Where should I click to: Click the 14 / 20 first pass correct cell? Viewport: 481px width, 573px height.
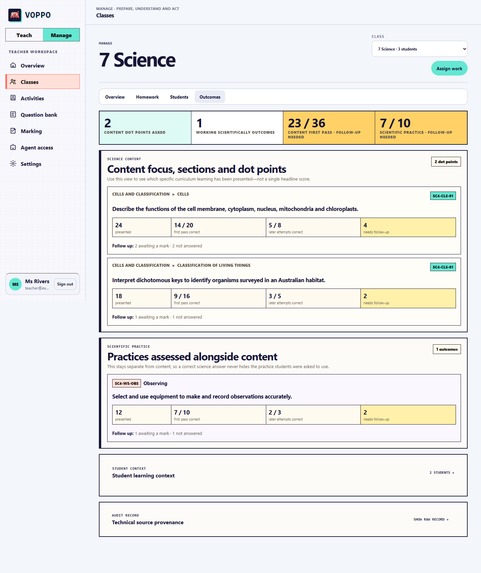[218, 228]
